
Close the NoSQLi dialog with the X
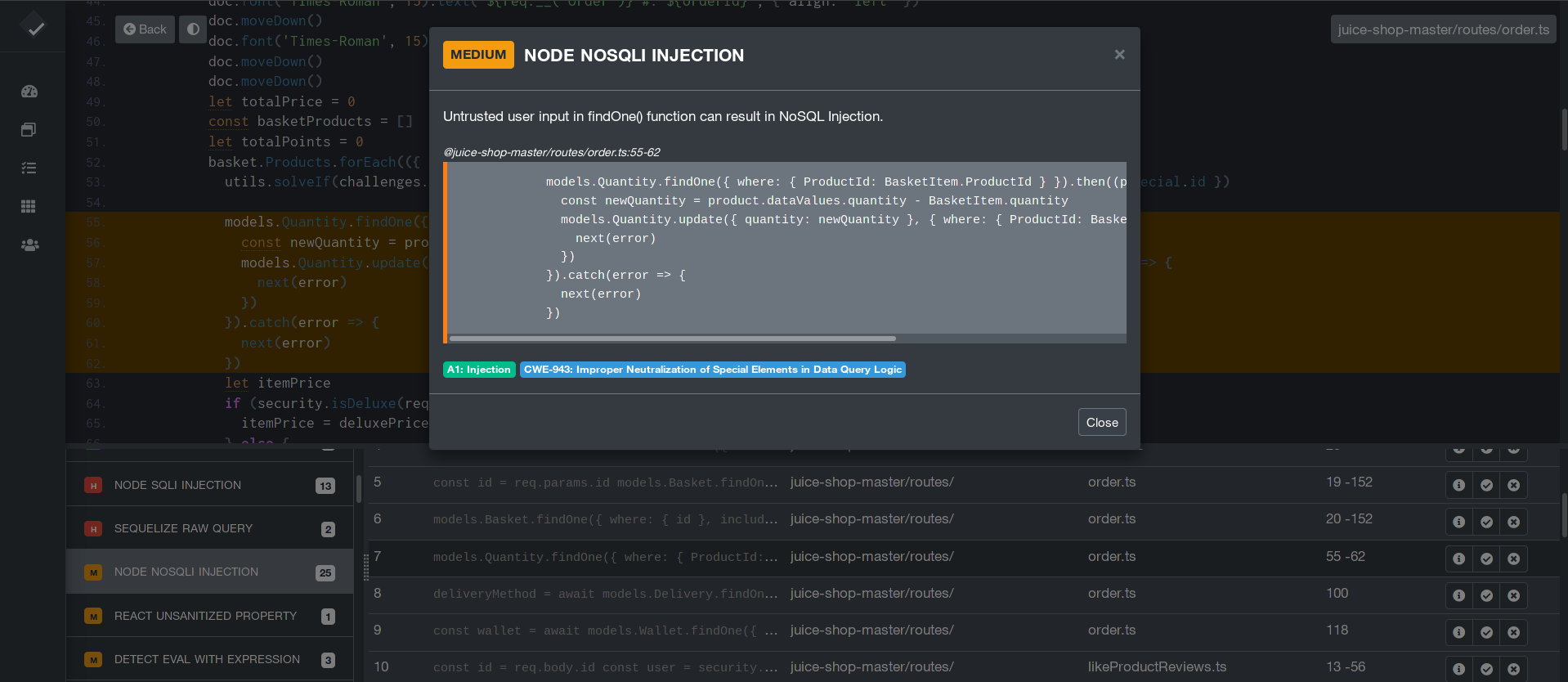pyautogui.click(x=1119, y=55)
